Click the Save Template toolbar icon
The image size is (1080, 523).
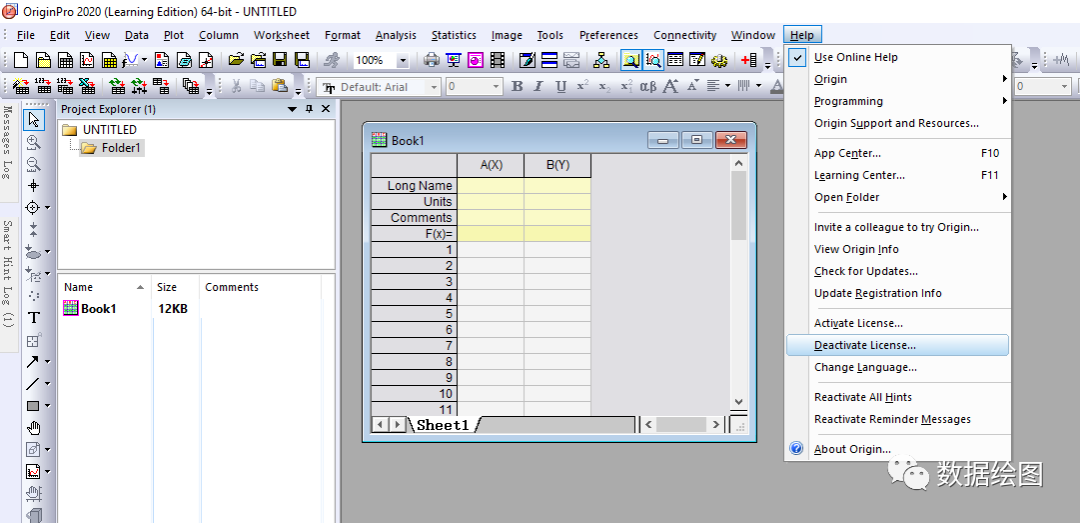(x=302, y=60)
